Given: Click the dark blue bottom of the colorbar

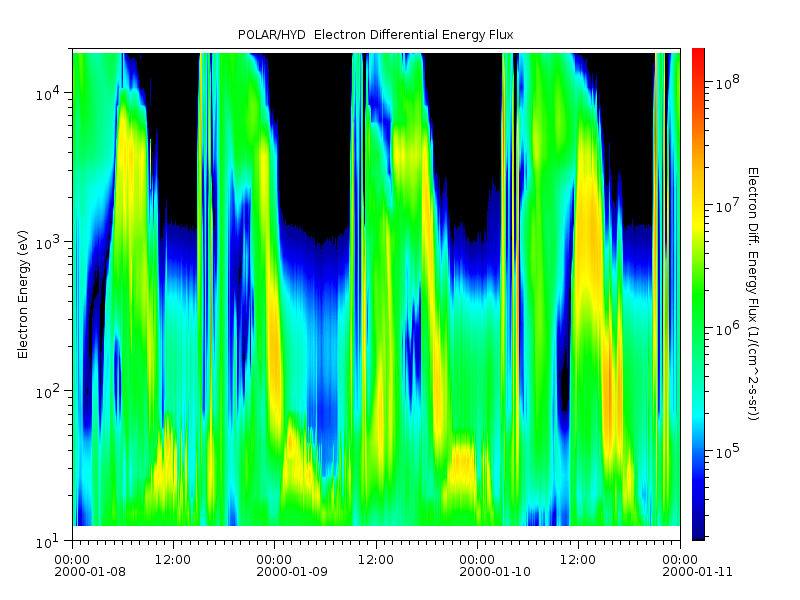Looking at the screenshot, I should (698, 530).
